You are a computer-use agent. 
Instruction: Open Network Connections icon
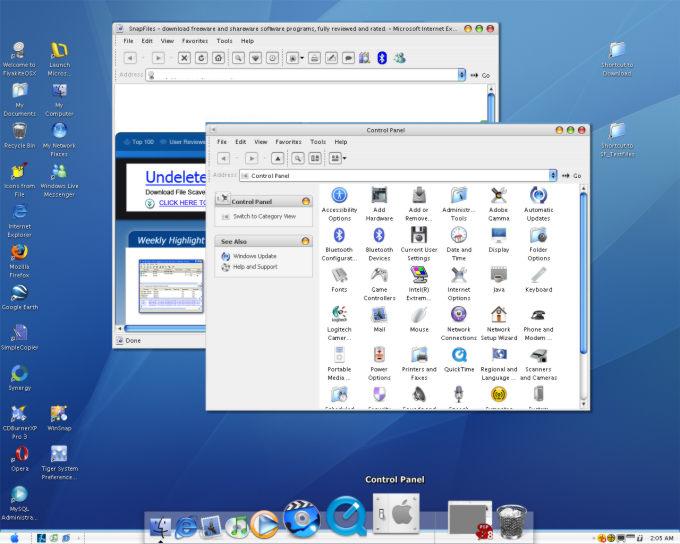[459, 324]
